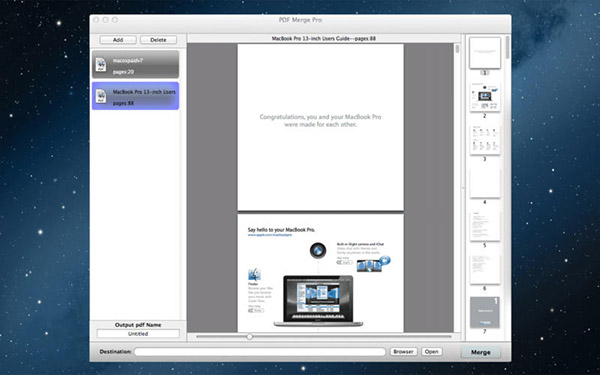This screenshot has width=600, height=375.
Task: Select page 6 thumbnail
Action: [485, 269]
